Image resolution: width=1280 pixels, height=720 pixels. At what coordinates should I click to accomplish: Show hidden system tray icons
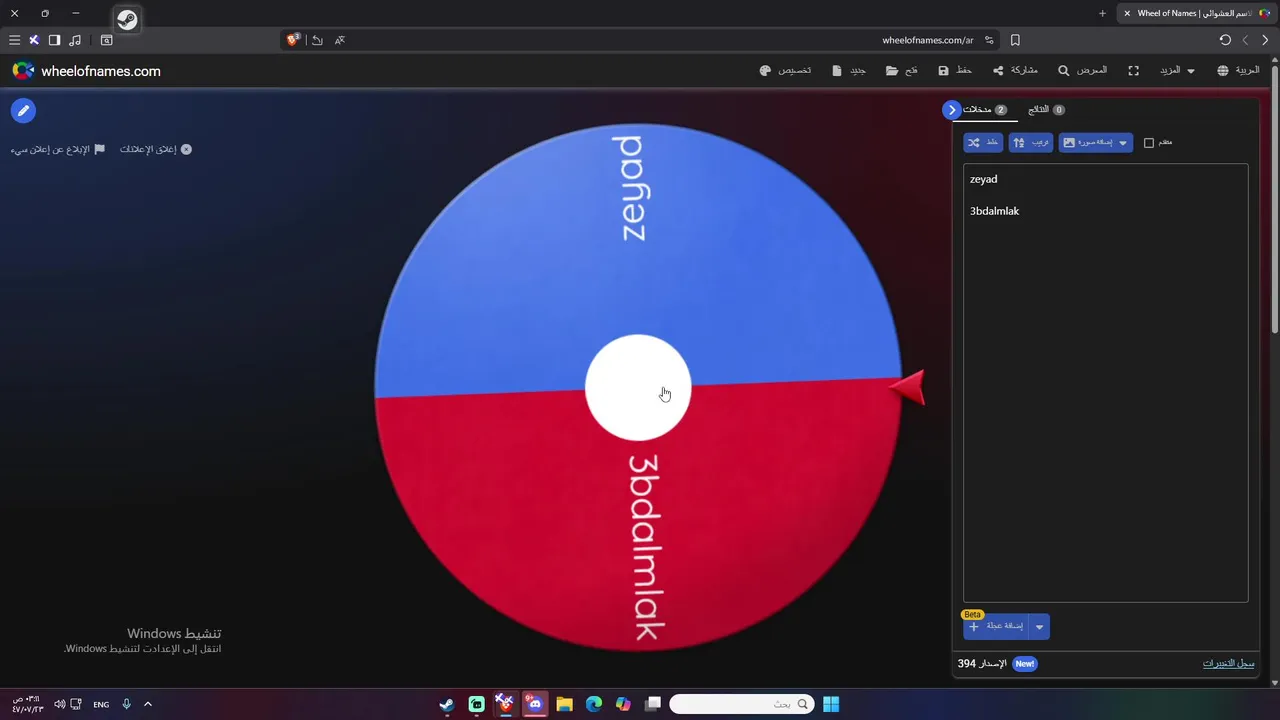147,704
